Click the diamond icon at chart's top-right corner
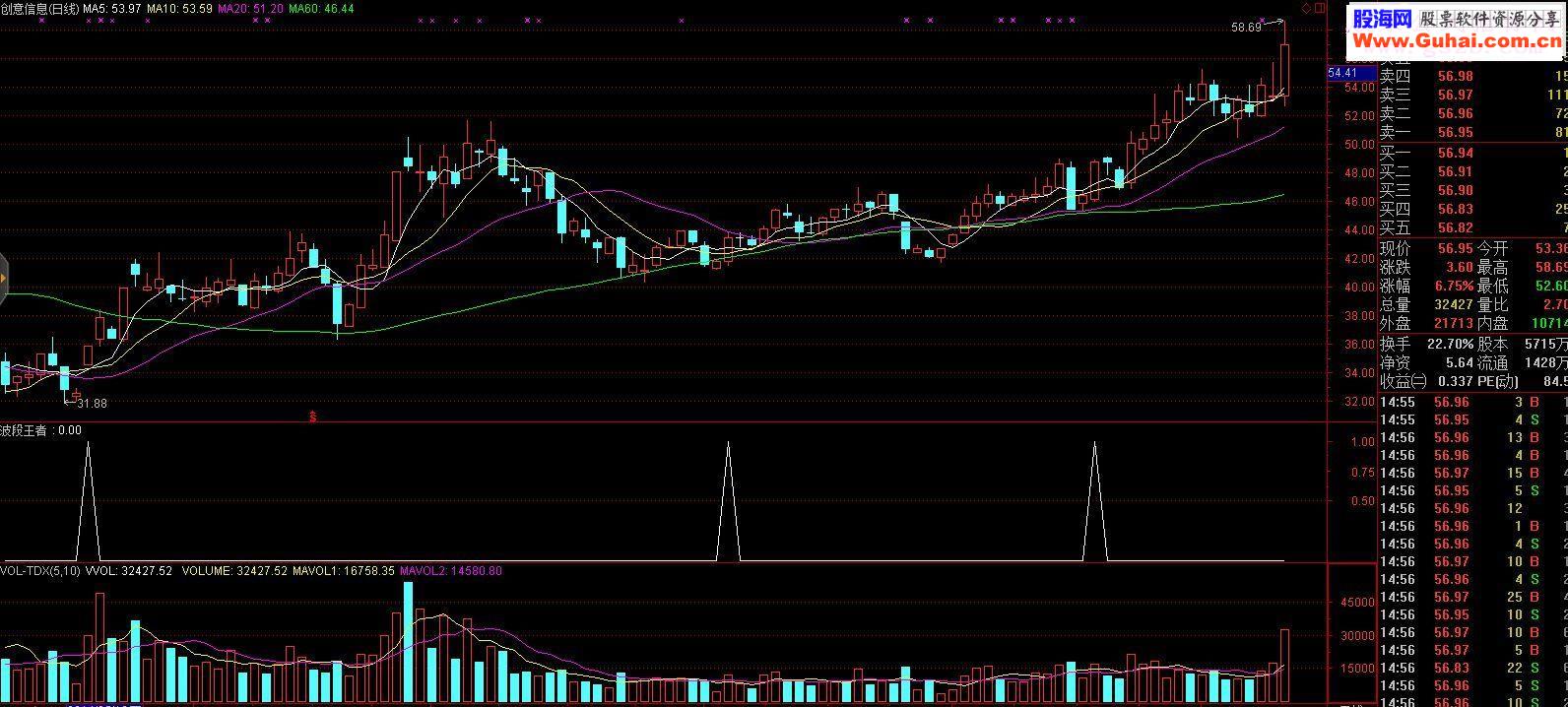Screen dimensions: 1568x707 (1307, 8)
